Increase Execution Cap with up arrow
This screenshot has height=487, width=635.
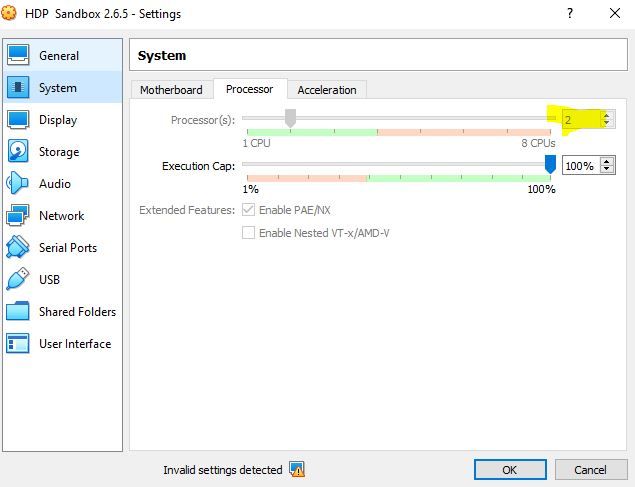pos(607,161)
